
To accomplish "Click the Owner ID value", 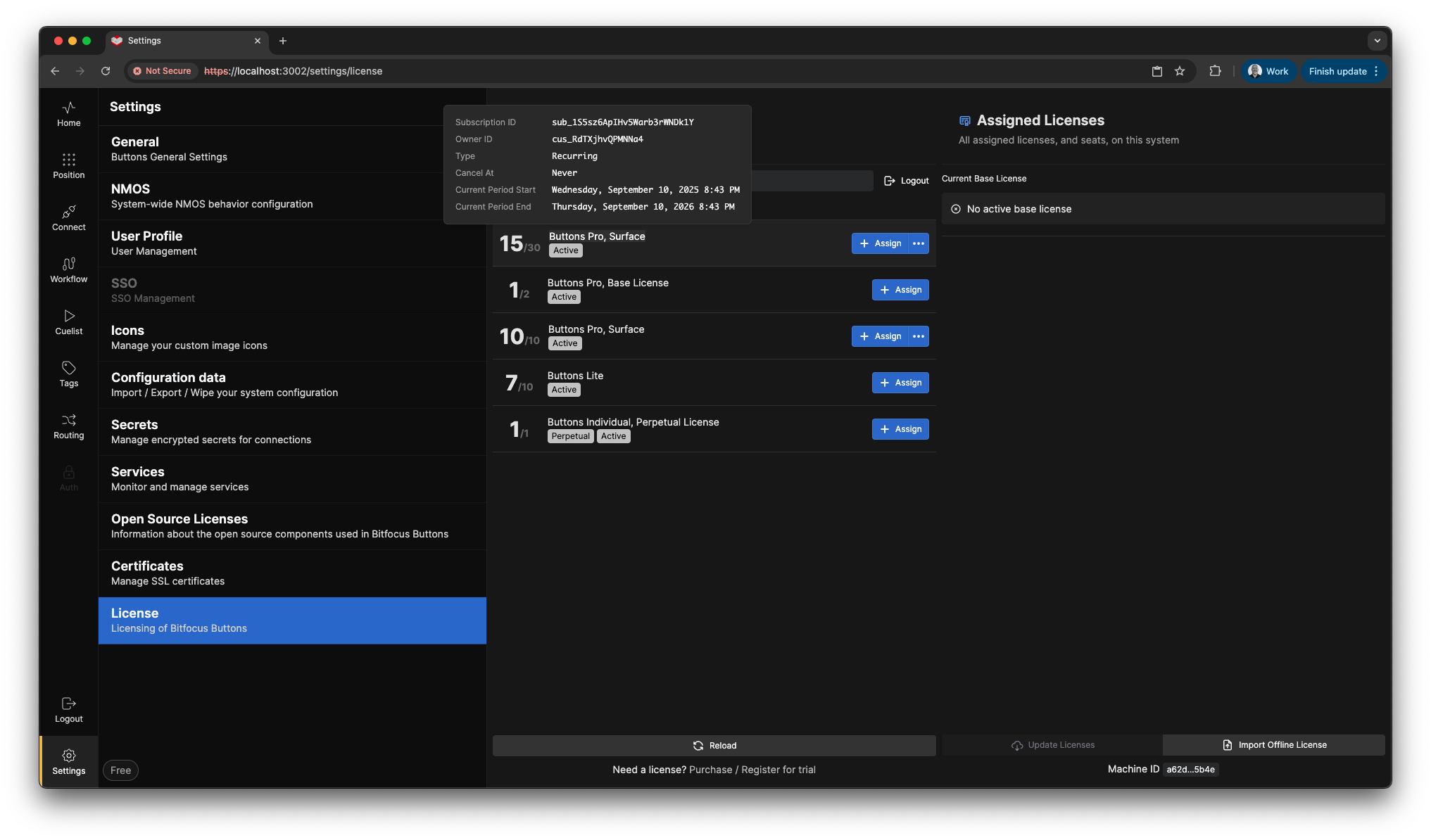I will click(597, 139).
